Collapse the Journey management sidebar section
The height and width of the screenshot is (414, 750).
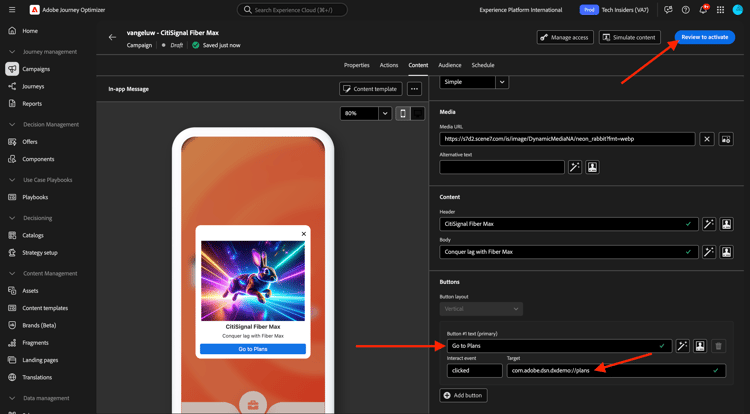[x=11, y=51]
